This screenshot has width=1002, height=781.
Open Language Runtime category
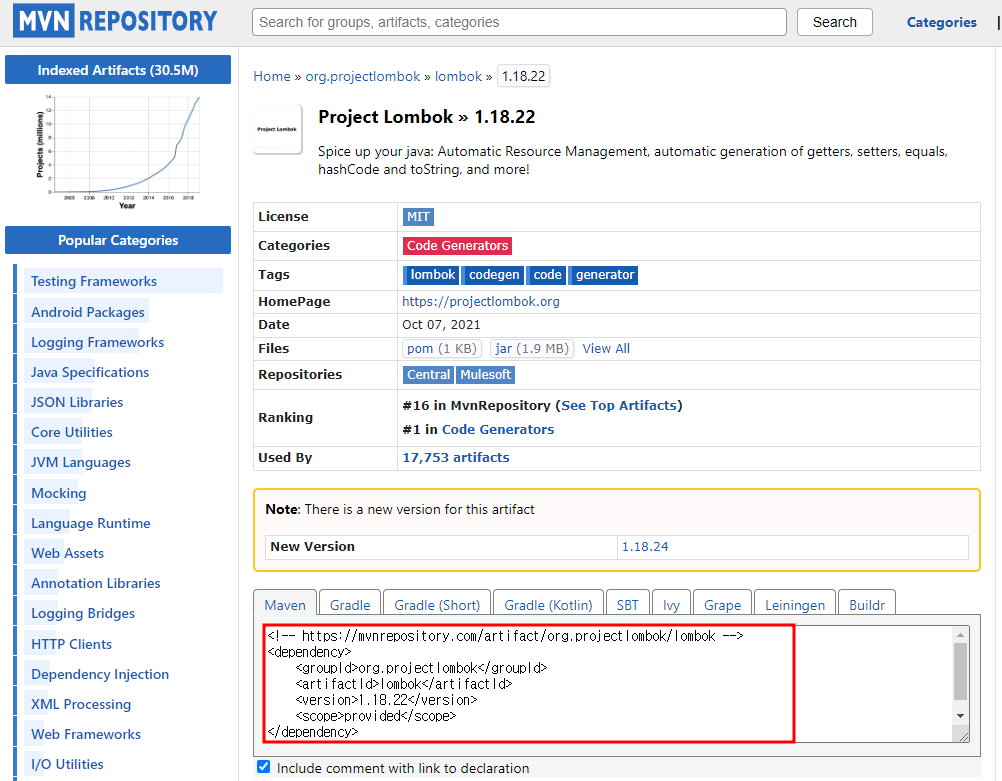click(x=91, y=523)
